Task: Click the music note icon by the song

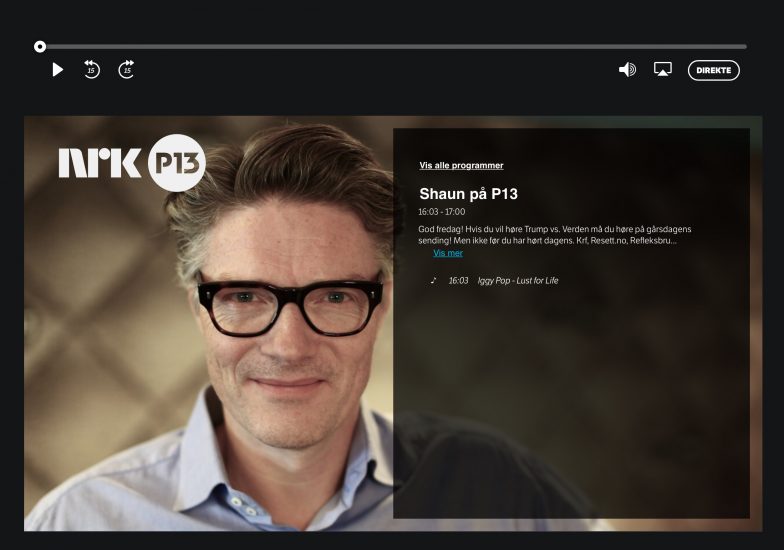Action: pyautogui.click(x=433, y=281)
